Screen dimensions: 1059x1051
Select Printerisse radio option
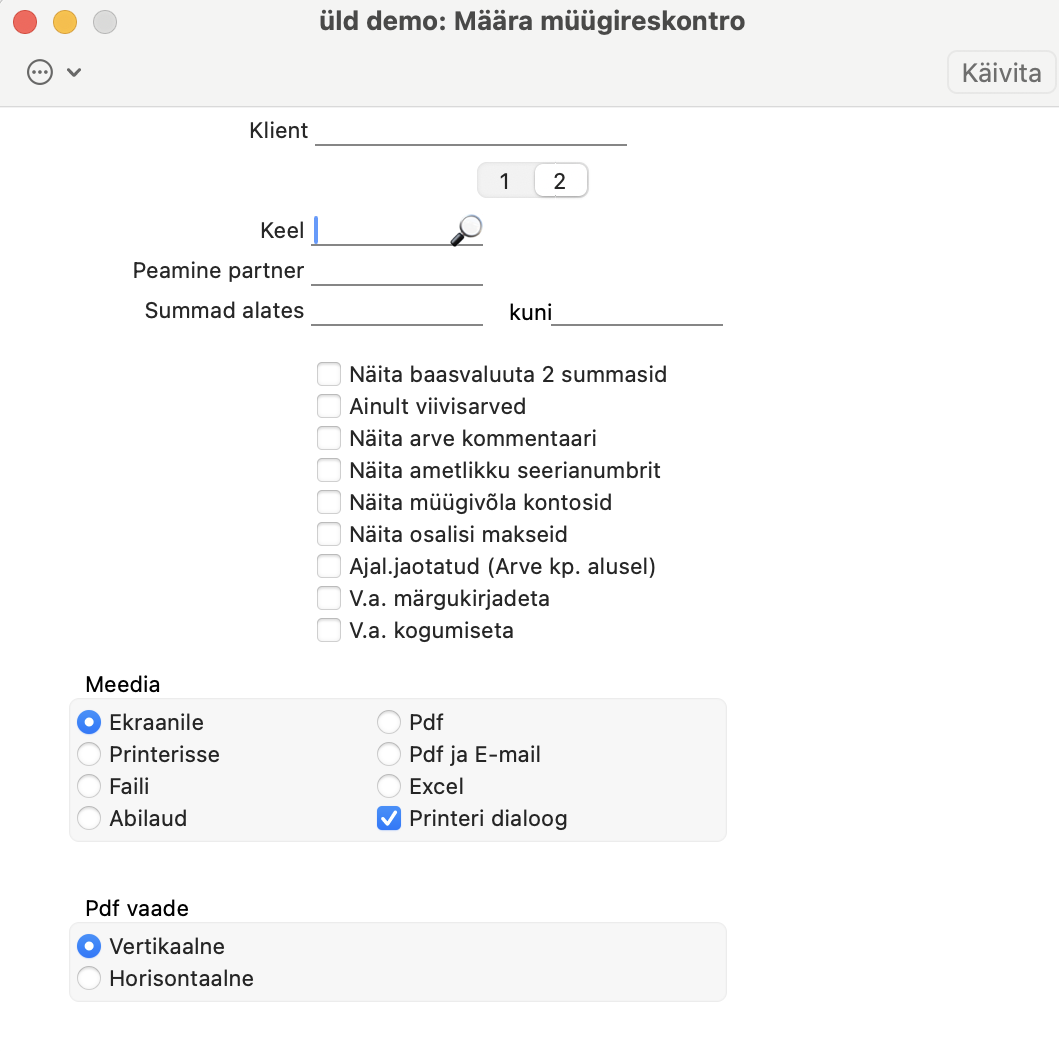[89, 754]
